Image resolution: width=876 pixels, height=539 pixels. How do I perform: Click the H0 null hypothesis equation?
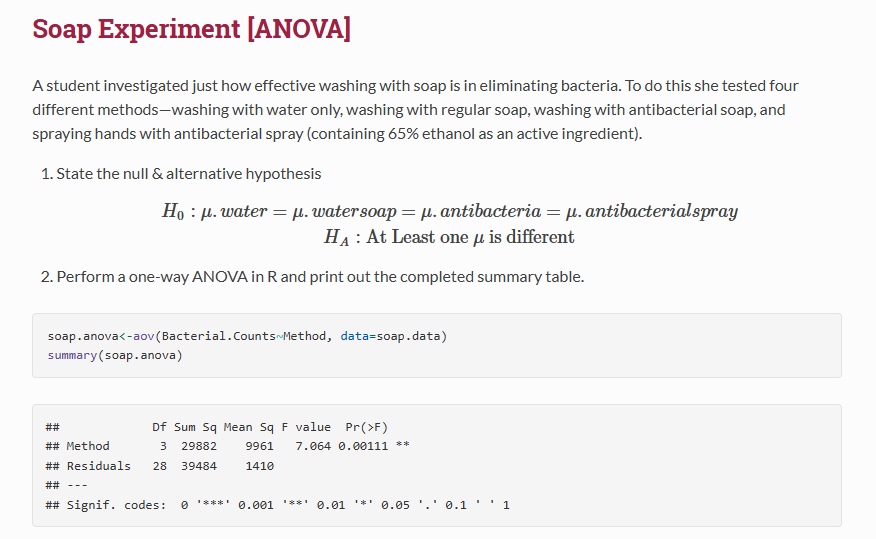tap(450, 211)
